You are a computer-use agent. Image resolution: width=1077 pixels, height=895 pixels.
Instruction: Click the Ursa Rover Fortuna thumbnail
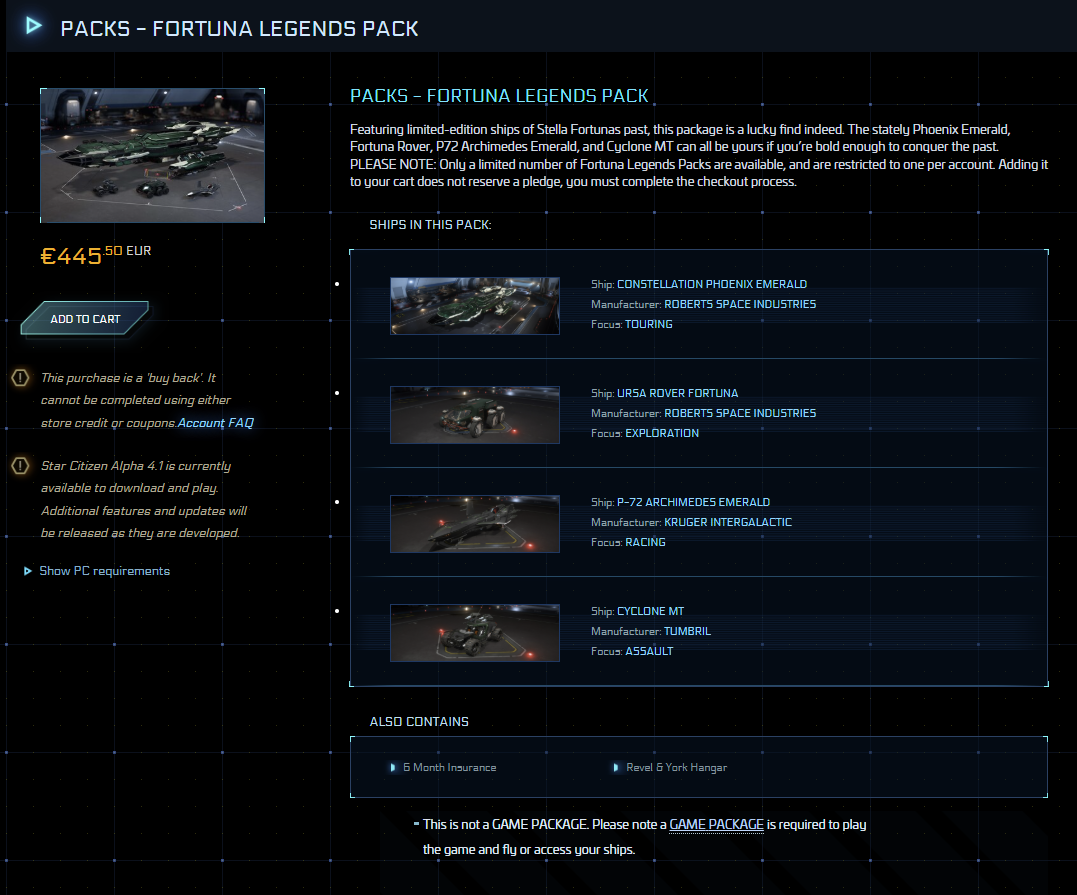pyautogui.click(x=475, y=415)
